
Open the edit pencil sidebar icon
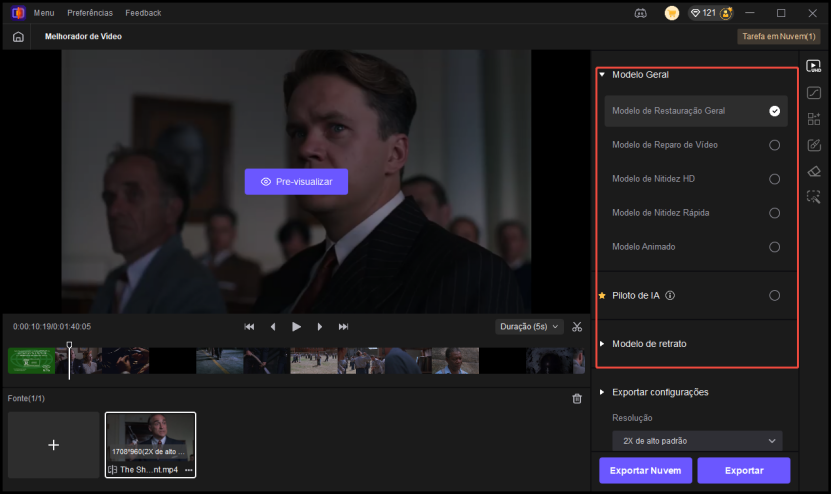[x=814, y=145]
